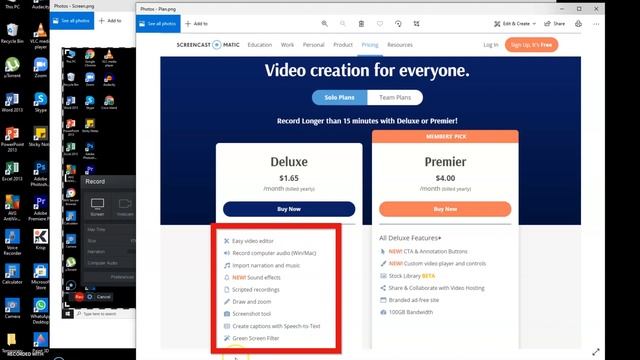The width and height of the screenshot is (640, 360).
Task: Click Draw and zoom feature text
Action: [x=252, y=302]
